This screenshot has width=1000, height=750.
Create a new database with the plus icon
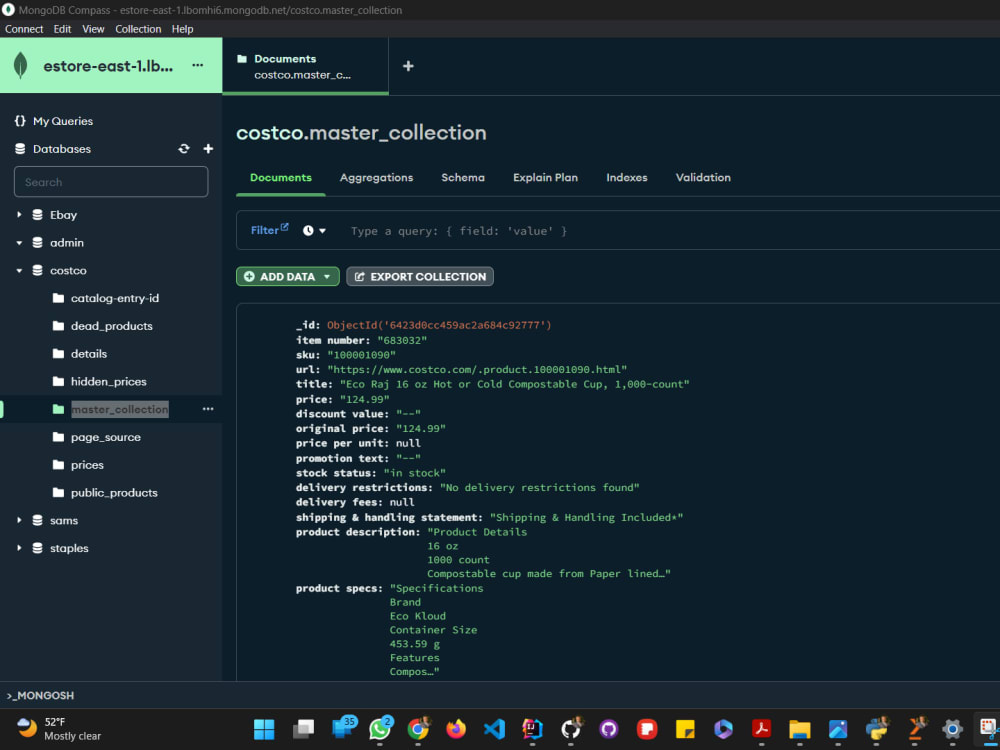[x=208, y=149]
